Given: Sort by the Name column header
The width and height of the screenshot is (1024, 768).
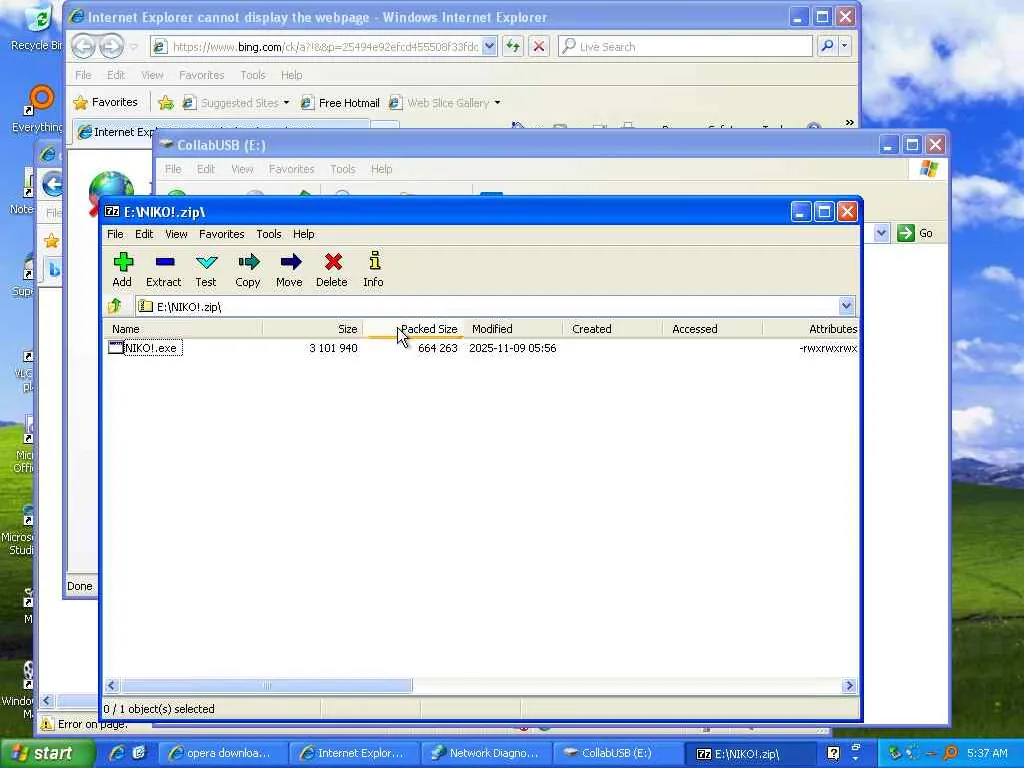Looking at the screenshot, I should click(183, 328).
